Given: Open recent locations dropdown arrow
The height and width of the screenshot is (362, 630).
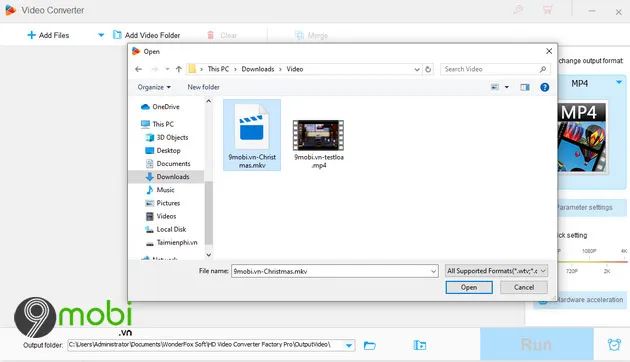Looking at the screenshot, I should coord(167,69).
